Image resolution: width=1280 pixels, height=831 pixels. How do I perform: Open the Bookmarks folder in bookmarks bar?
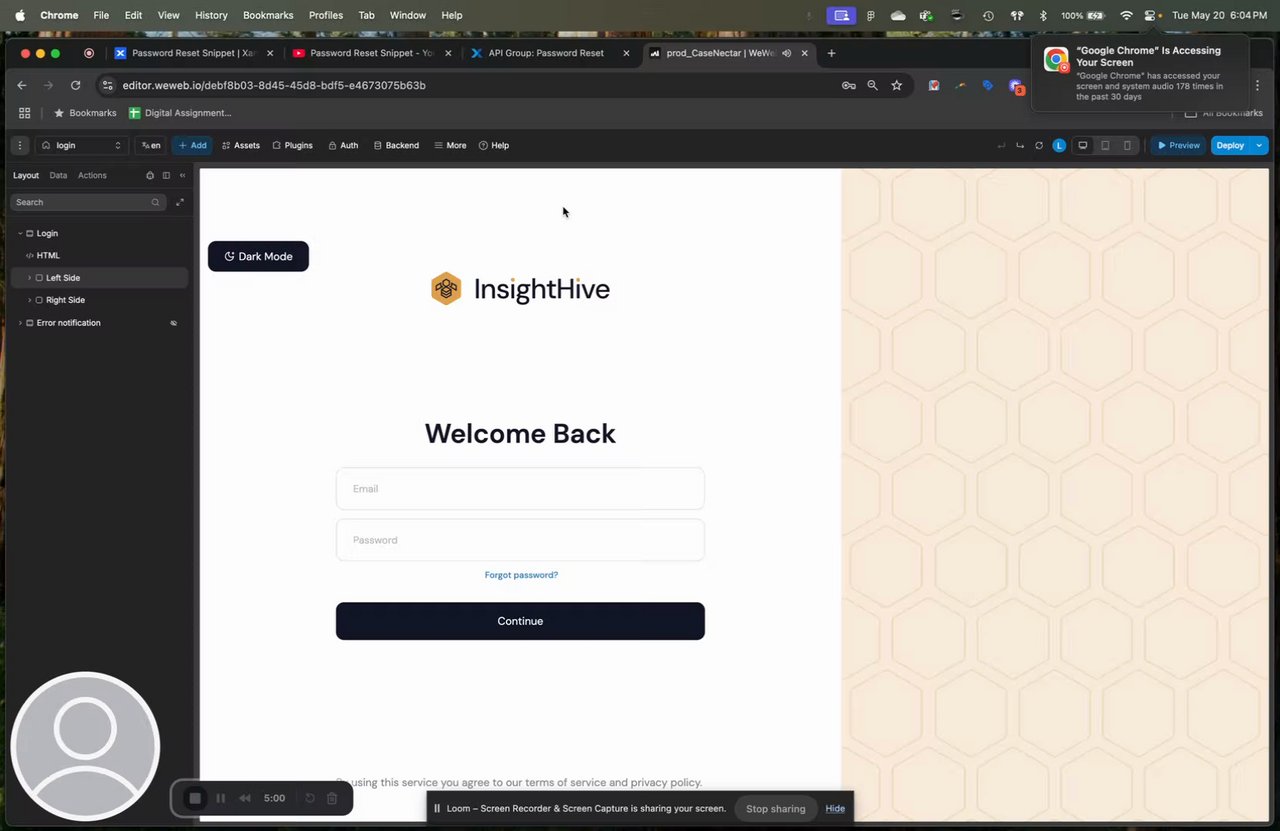click(85, 113)
